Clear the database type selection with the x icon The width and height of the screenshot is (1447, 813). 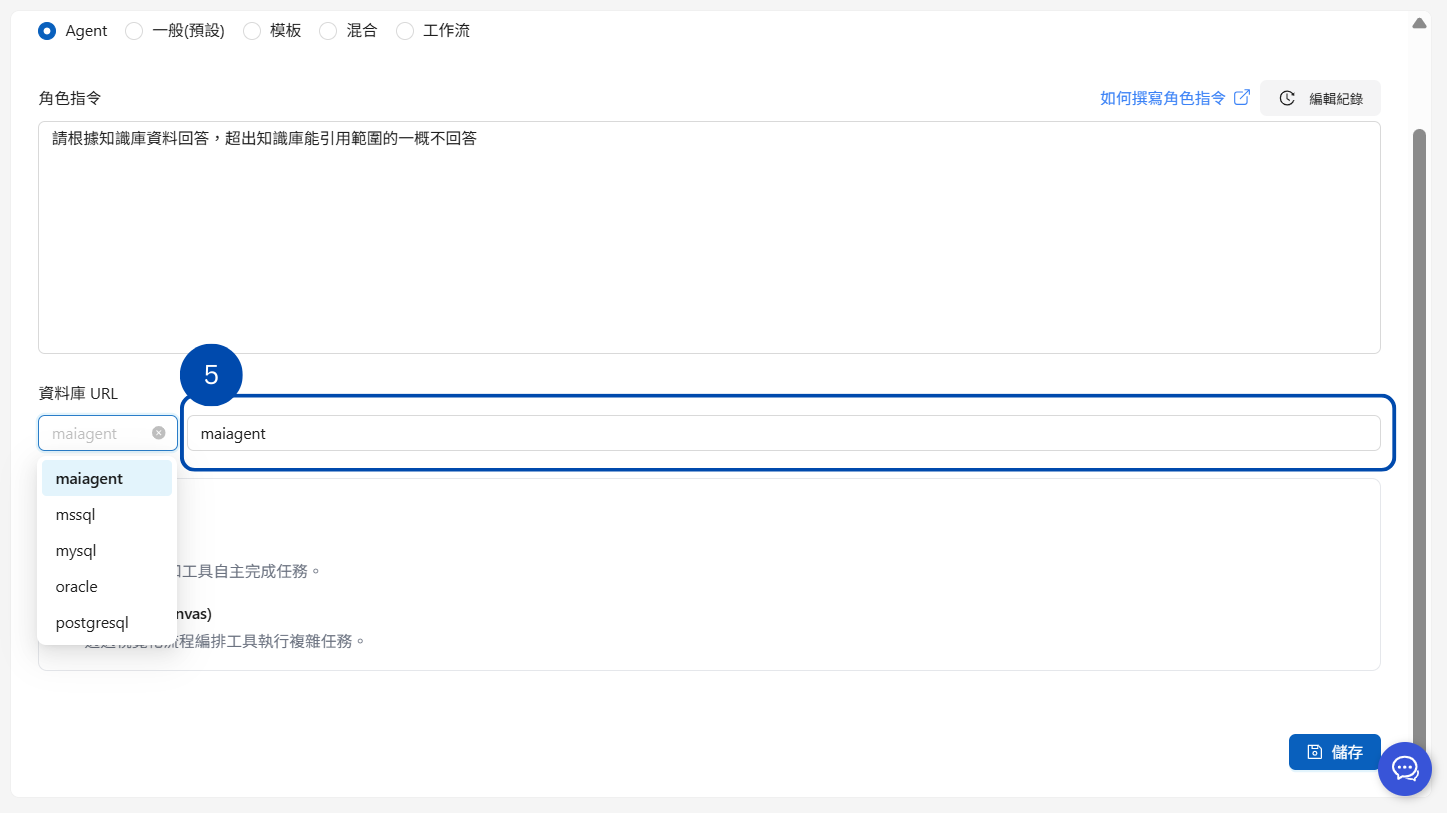[x=159, y=433]
